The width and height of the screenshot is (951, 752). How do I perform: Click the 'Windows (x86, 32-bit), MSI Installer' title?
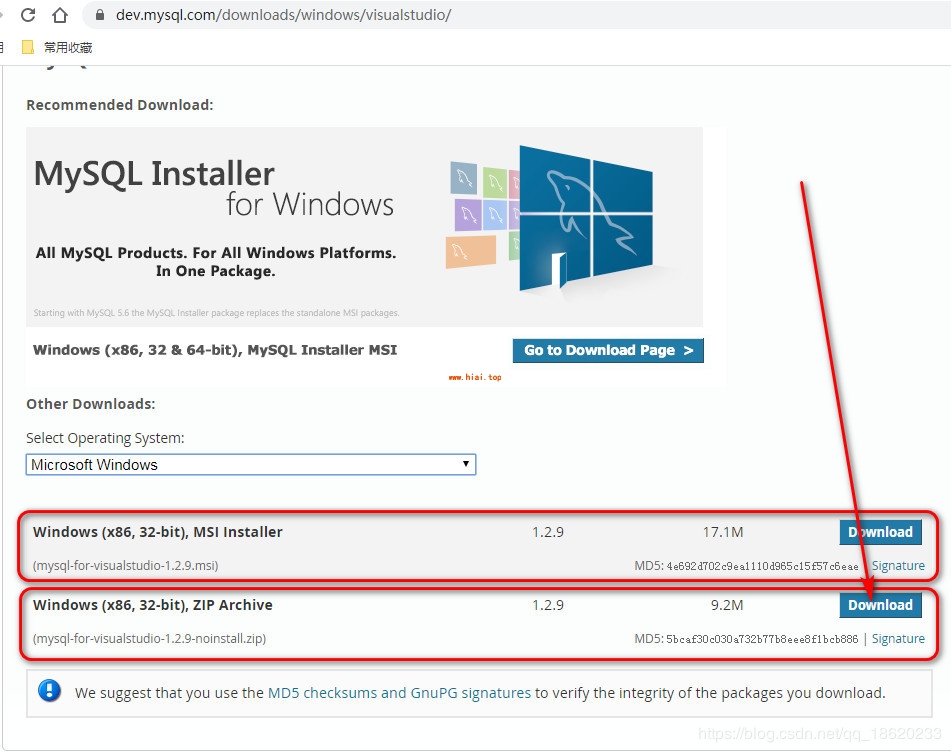click(158, 532)
